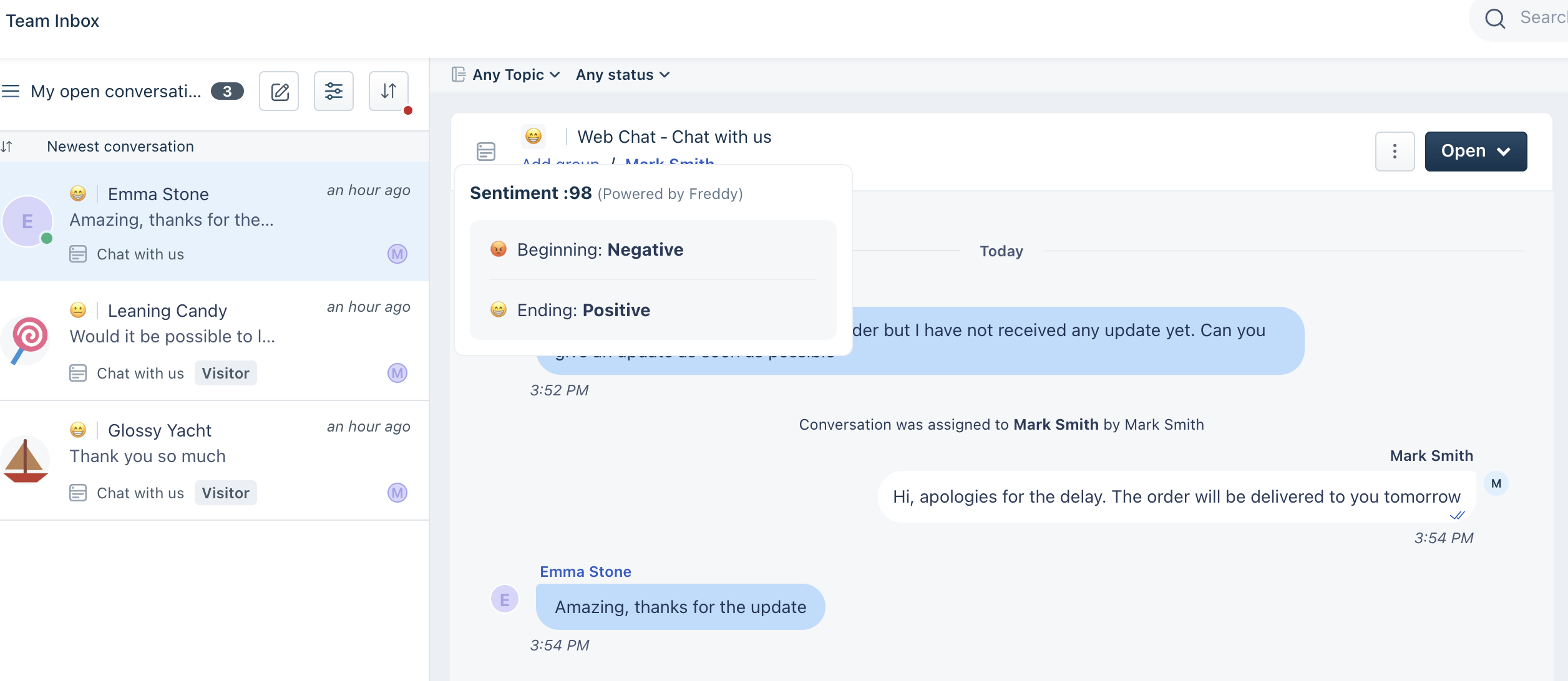This screenshot has width=1568, height=681.
Task: Expand the Any status filter dropdown
Action: pos(623,75)
